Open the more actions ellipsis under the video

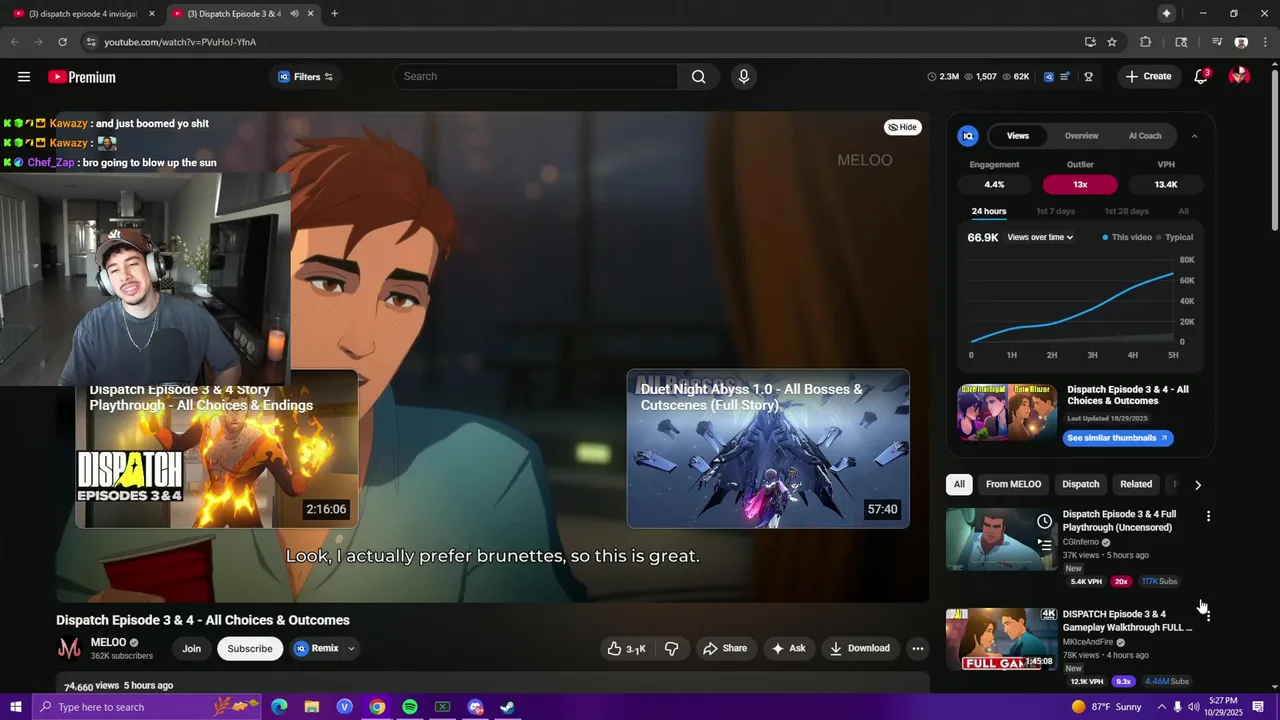click(x=917, y=648)
